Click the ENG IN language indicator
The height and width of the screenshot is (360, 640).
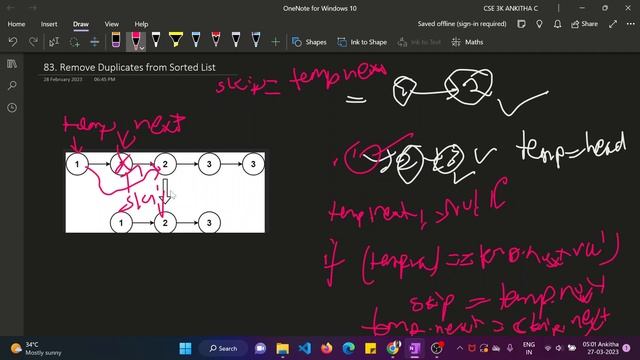click(x=529, y=348)
